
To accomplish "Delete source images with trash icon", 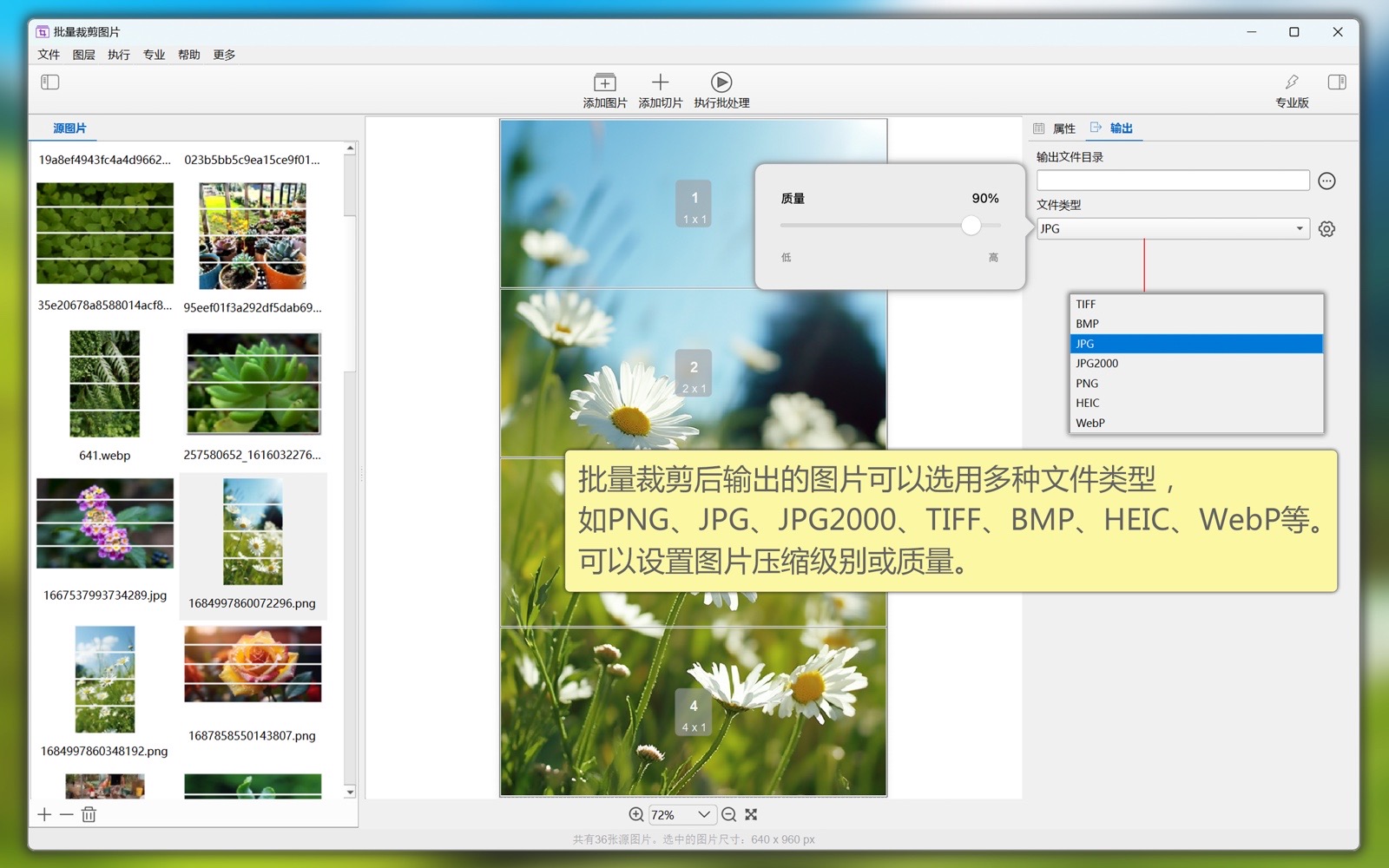I will (89, 814).
